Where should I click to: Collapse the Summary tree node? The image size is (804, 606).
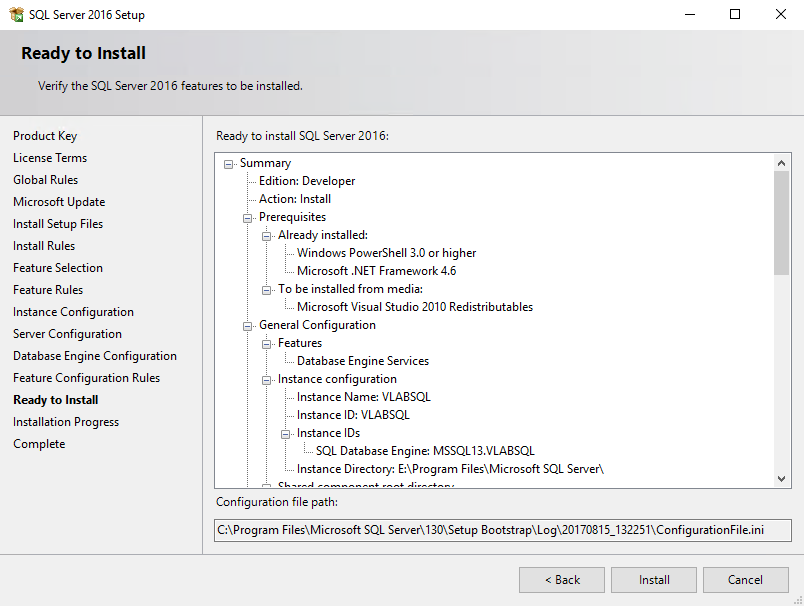(228, 164)
